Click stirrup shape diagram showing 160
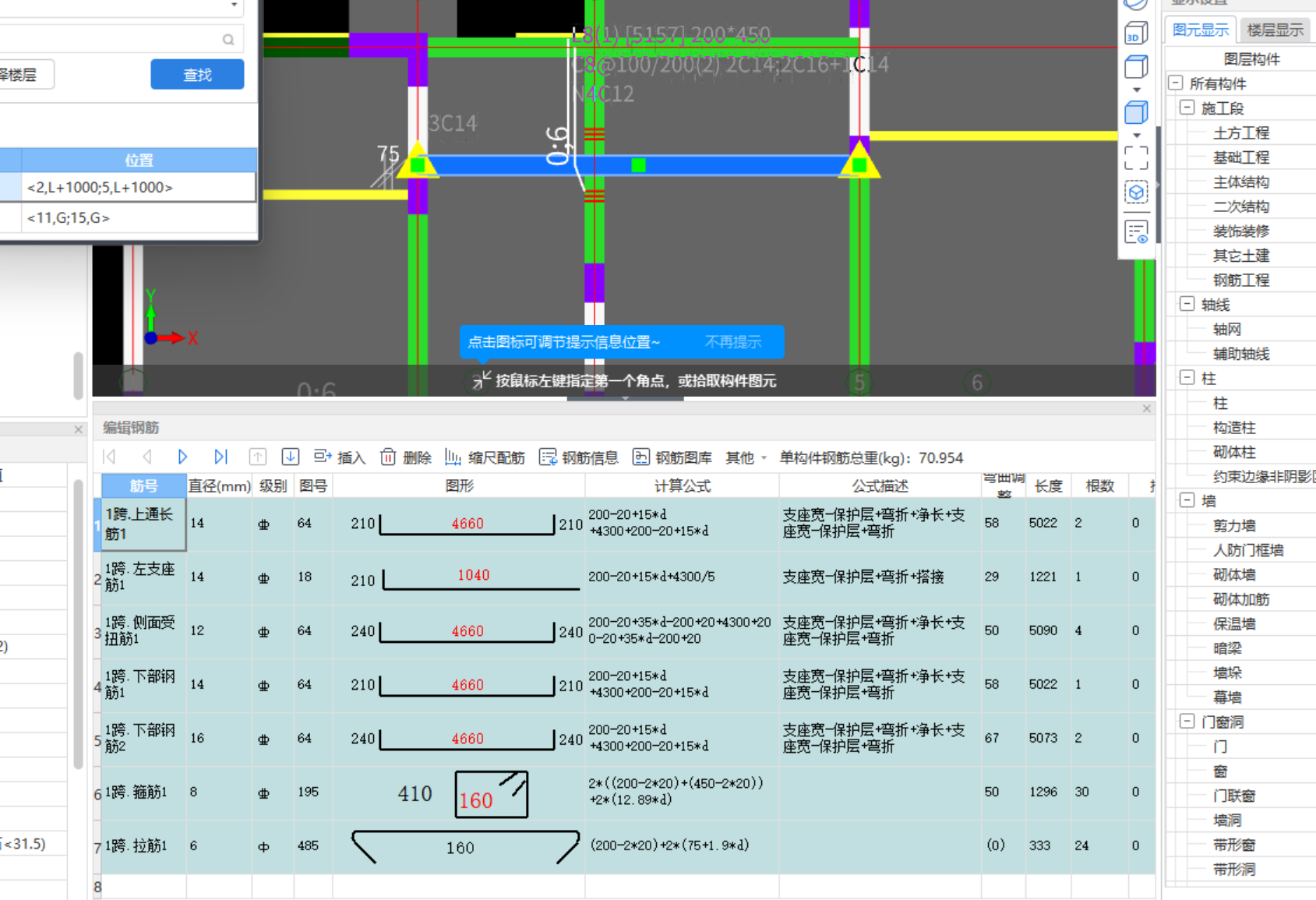This screenshot has width=1316, height=900. [x=492, y=794]
